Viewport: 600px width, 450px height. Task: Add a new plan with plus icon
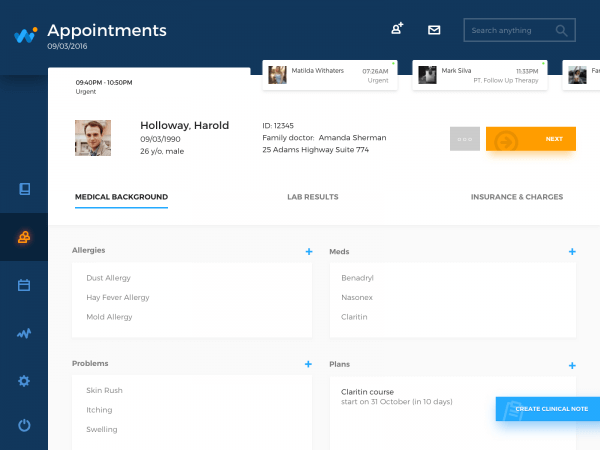pos(571,366)
